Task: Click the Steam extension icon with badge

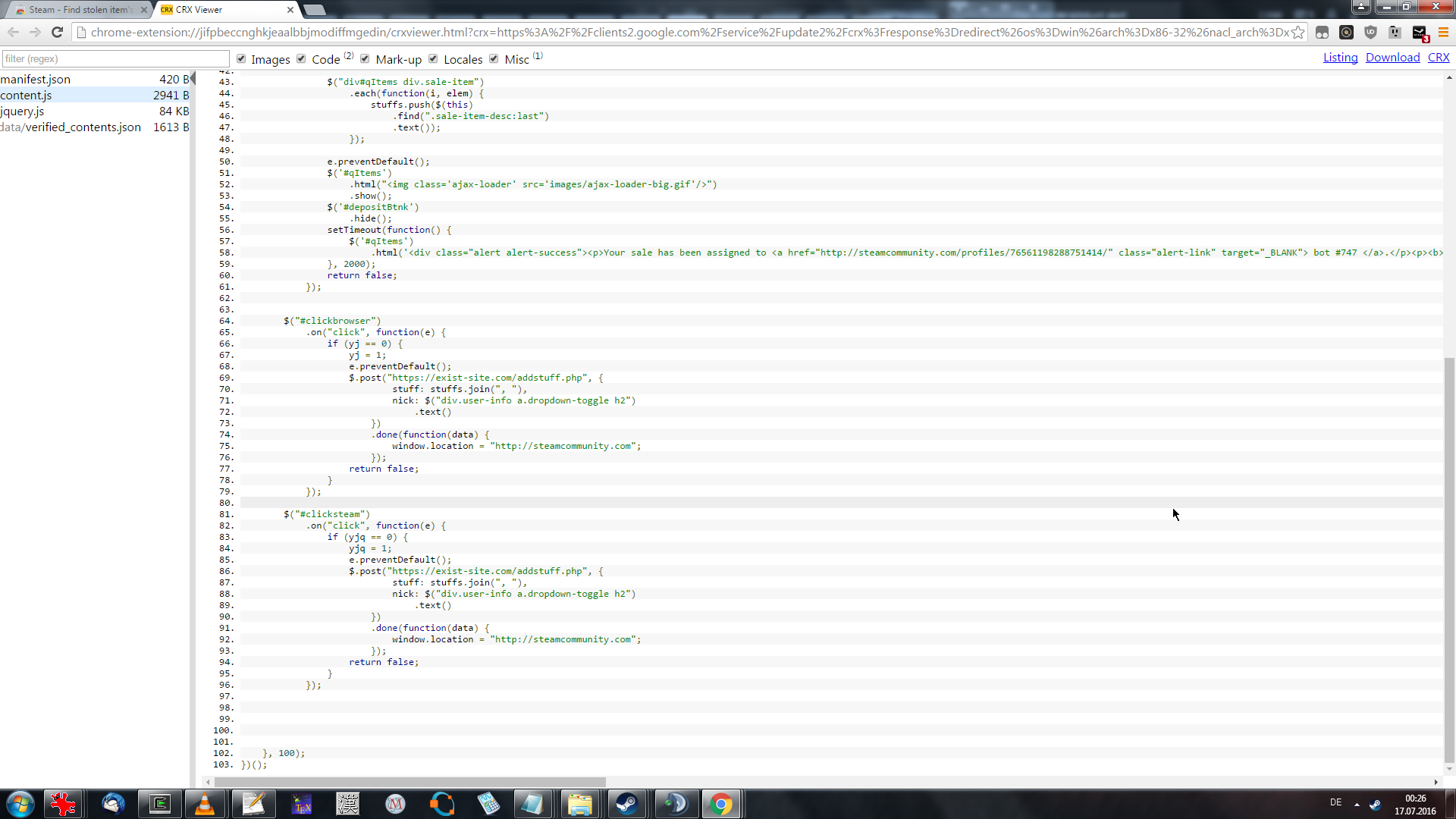Action: click(x=1420, y=33)
